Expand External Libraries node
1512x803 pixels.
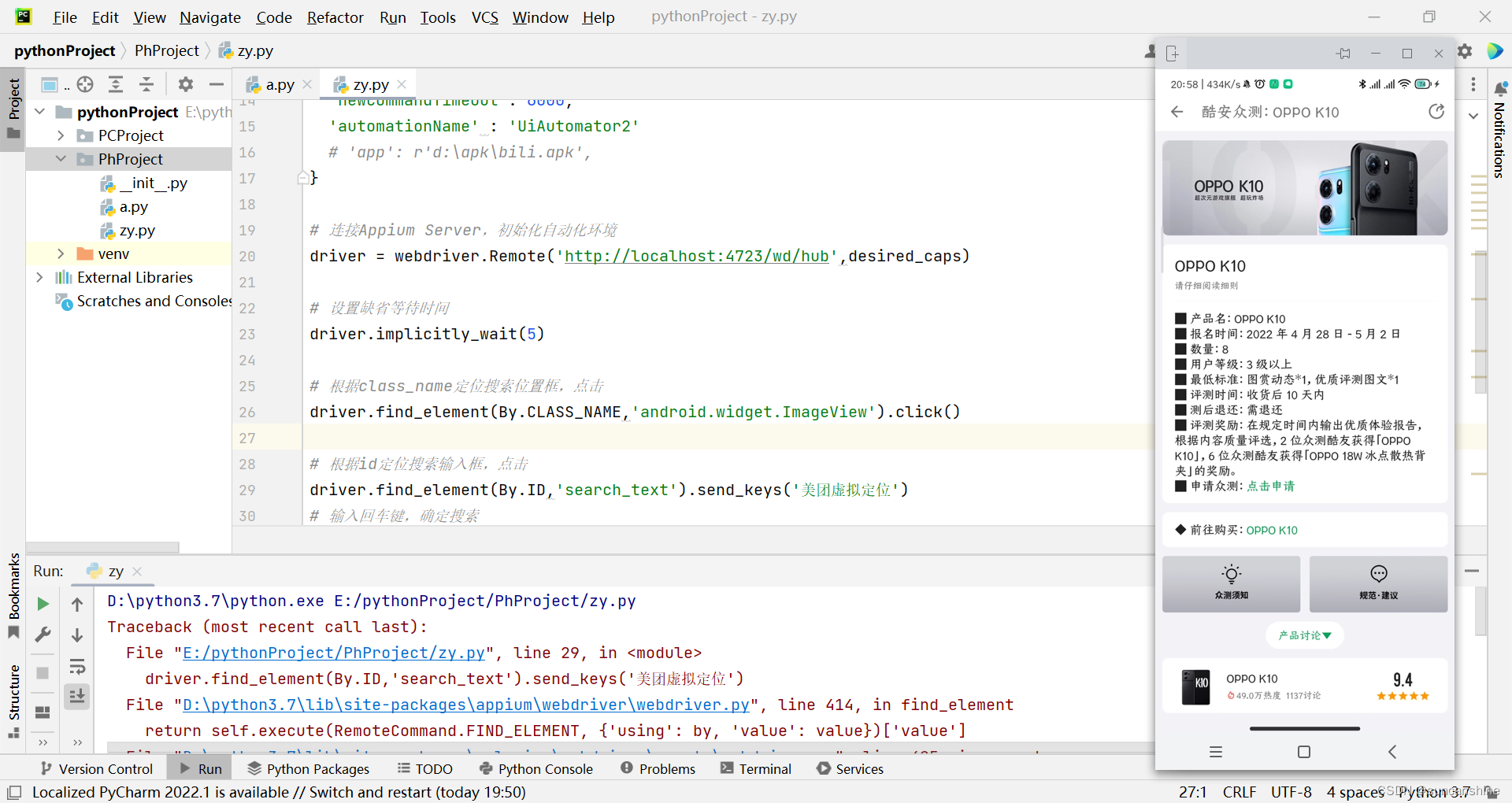pos(40,277)
